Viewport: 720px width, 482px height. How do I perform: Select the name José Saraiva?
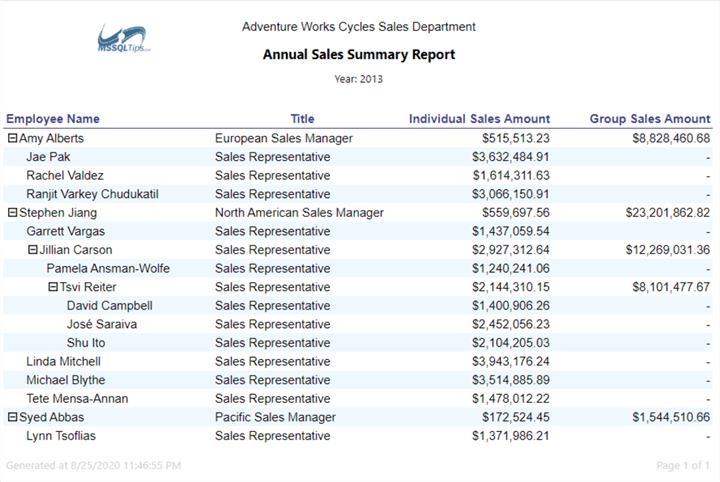(x=101, y=324)
